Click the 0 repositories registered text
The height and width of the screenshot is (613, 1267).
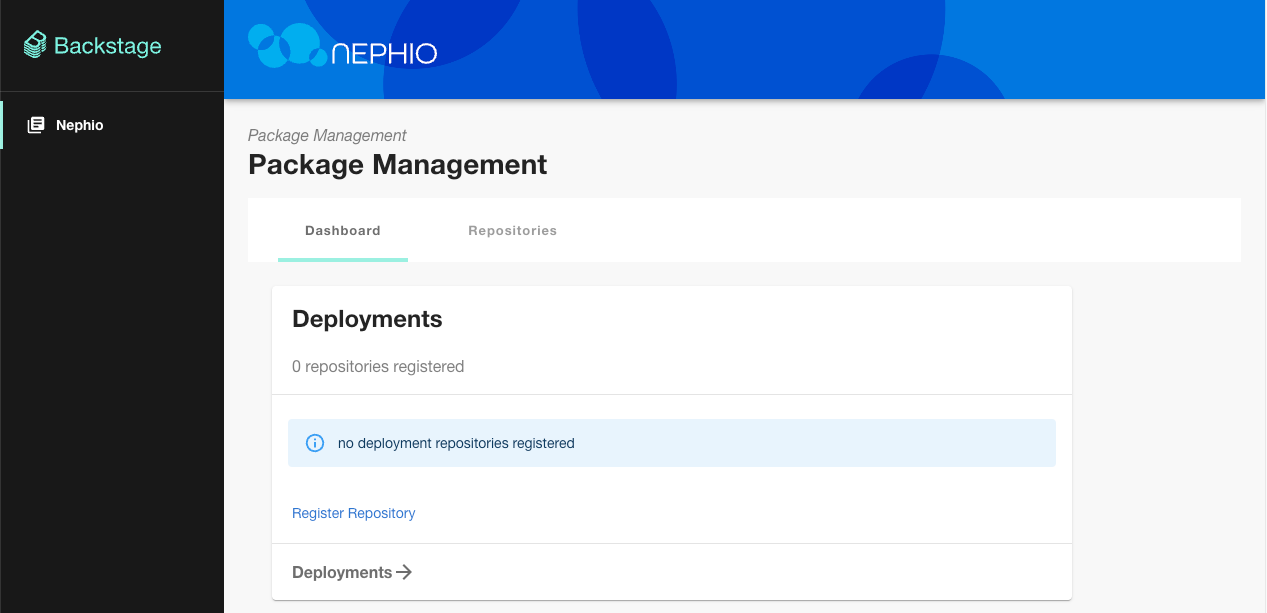pyautogui.click(x=378, y=366)
